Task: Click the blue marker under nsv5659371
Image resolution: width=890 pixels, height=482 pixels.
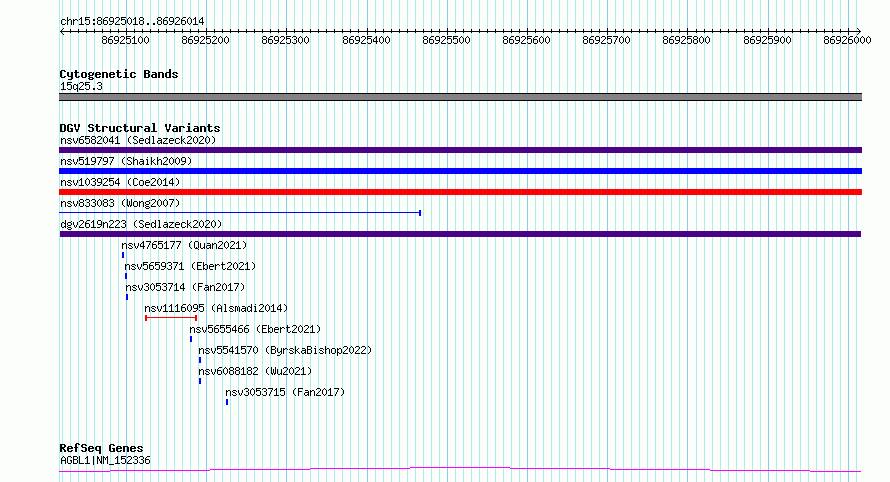Action: point(126,276)
